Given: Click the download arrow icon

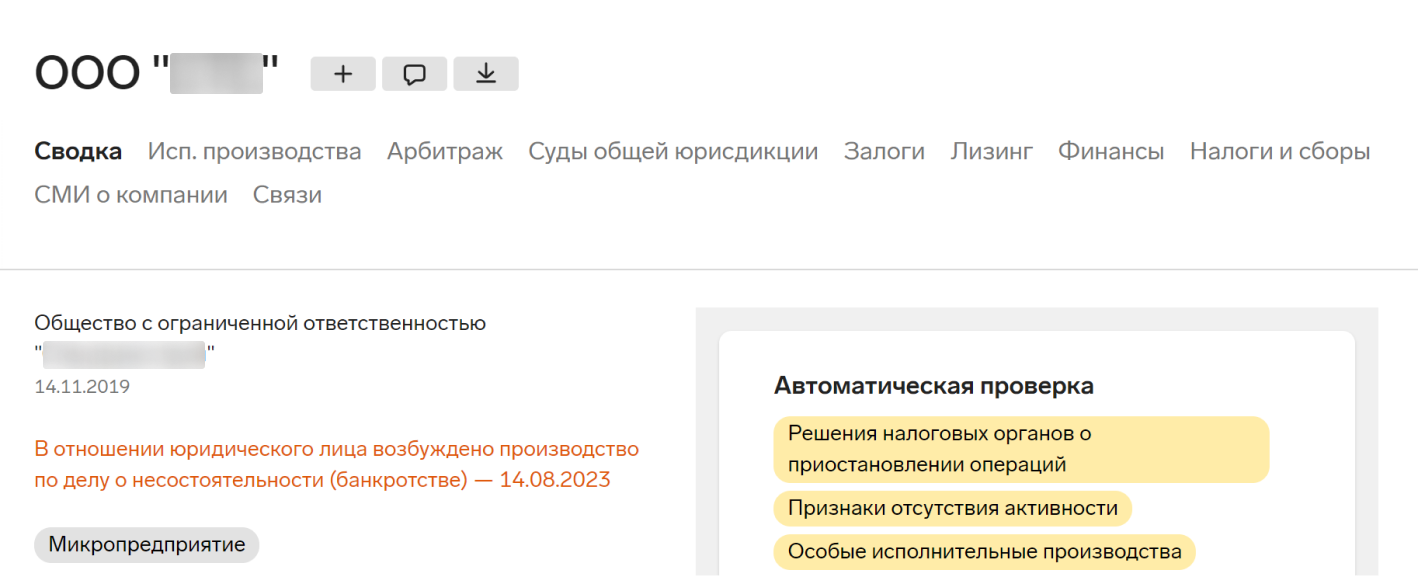Looking at the screenshot, I should (x=486, y=74).
